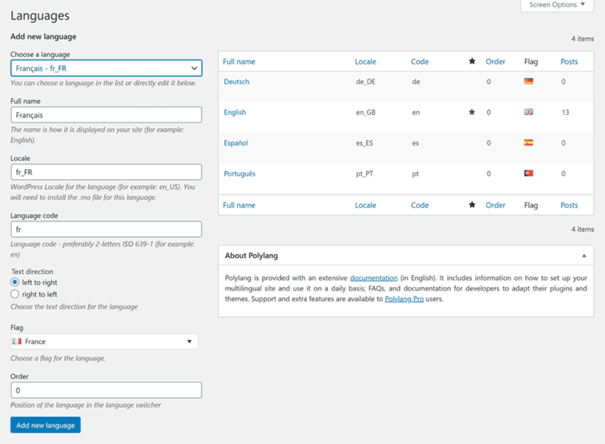Click the German flag icon in Deutsch row
Screen dimensions: 605x444
tap(528, 81)
